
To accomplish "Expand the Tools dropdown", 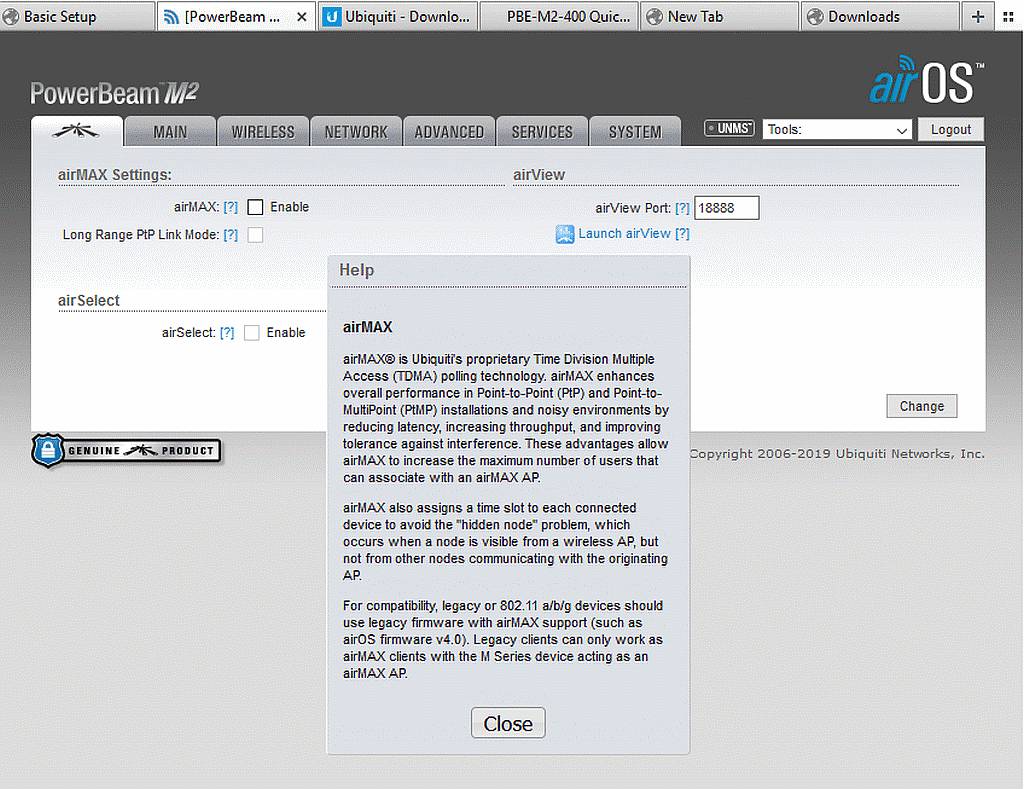I will point(837,129).
